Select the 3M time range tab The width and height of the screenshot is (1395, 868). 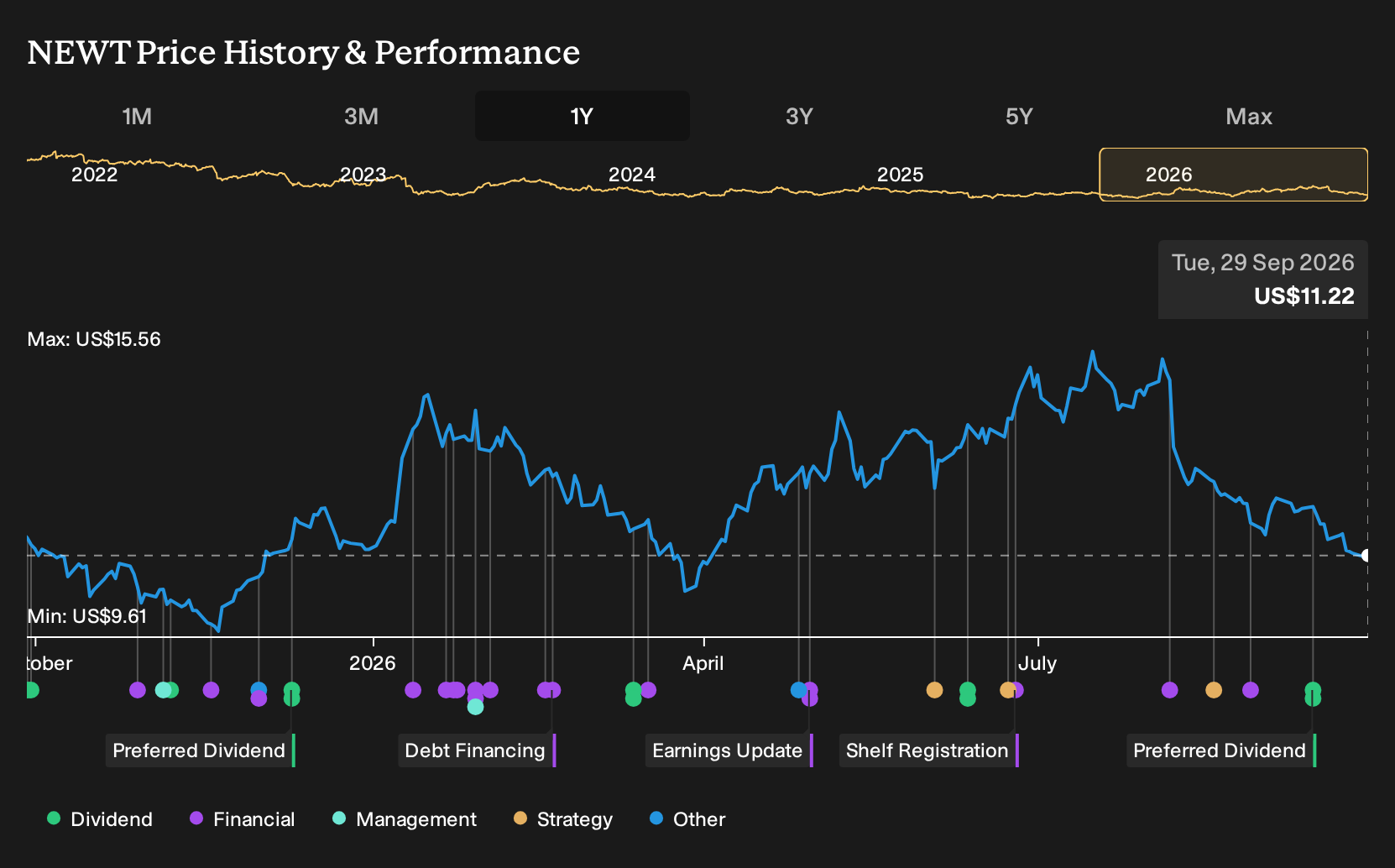[361, 116]
